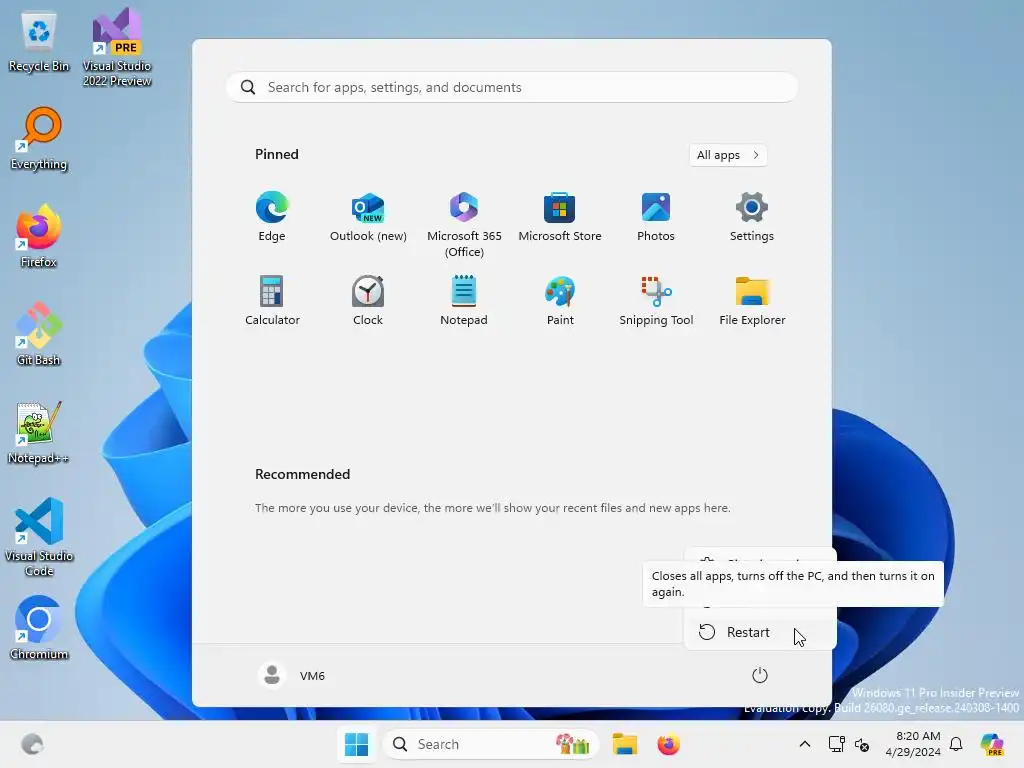This screenshot has width=1024, height=768.
Task: Launch Outlook (new) pinned app
Action: coord(368,217)
